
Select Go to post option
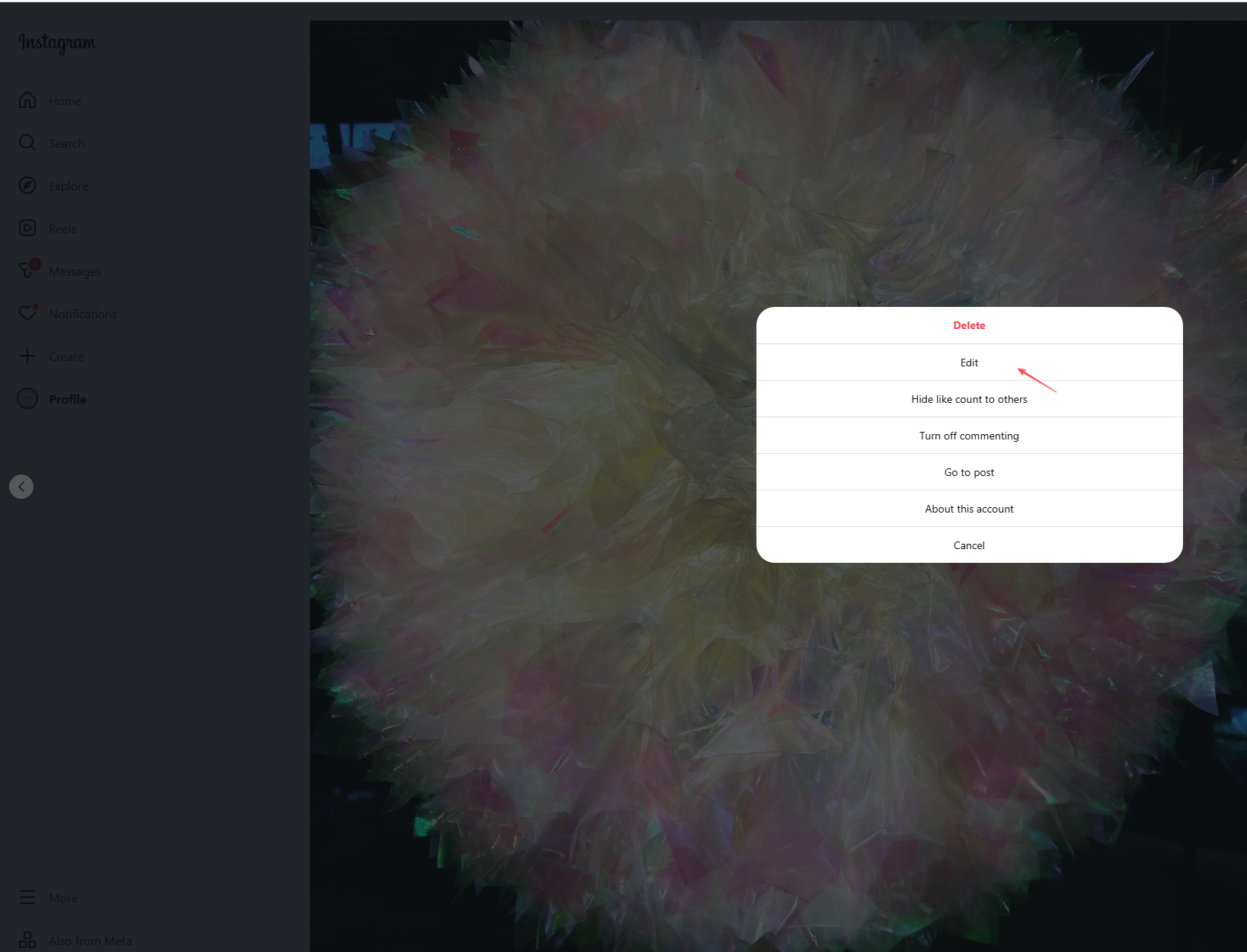(969, 472)
